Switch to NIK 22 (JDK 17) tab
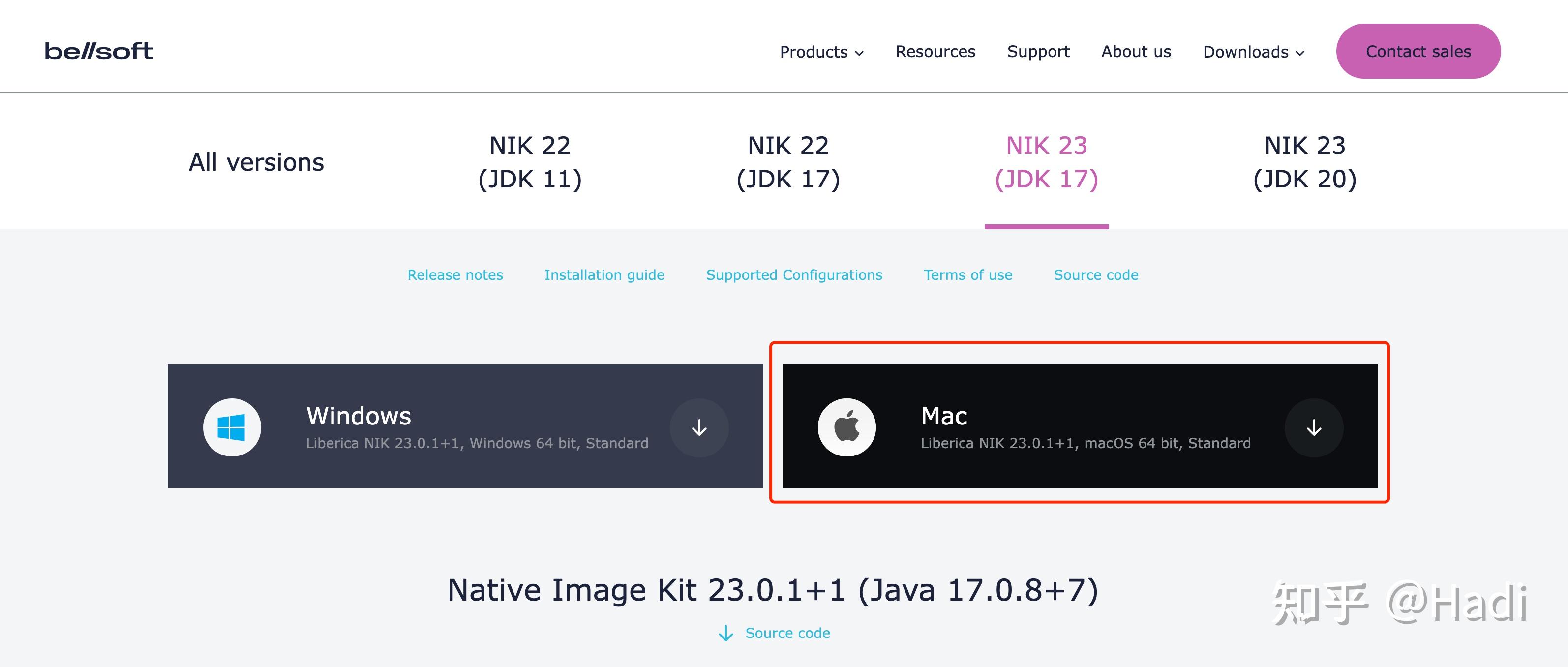Image resolution: width=1568 pixels, height=667 pixels. click(788, 162)
